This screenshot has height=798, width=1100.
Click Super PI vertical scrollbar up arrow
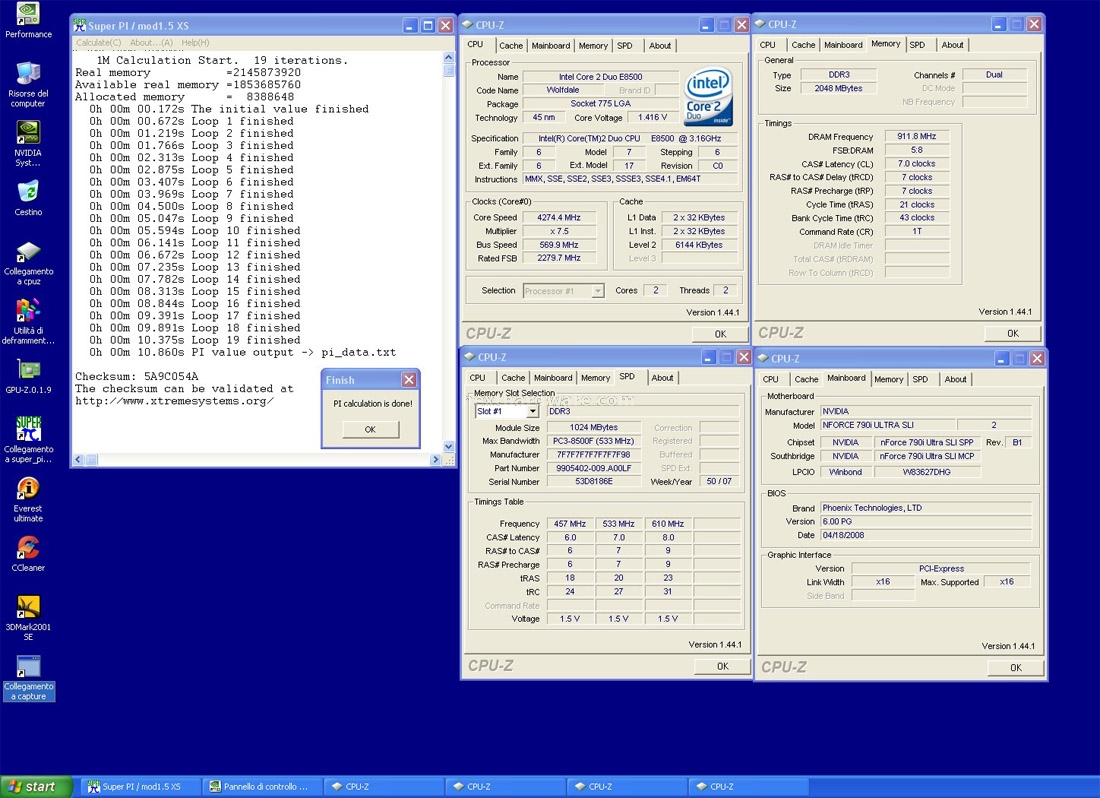pos(449,58)
